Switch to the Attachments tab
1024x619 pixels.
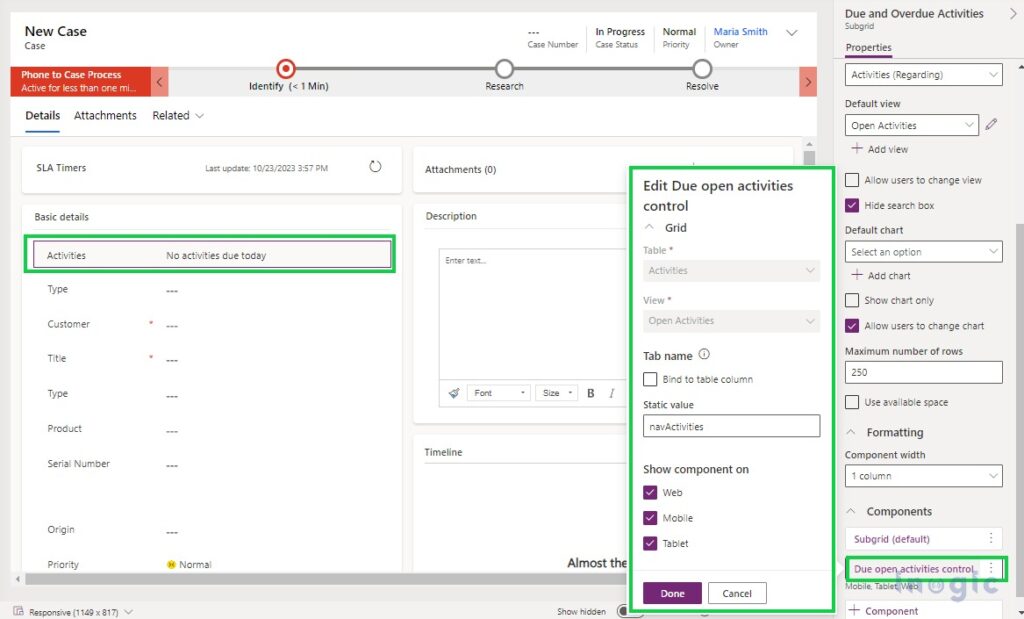click(x=105, y=115)
